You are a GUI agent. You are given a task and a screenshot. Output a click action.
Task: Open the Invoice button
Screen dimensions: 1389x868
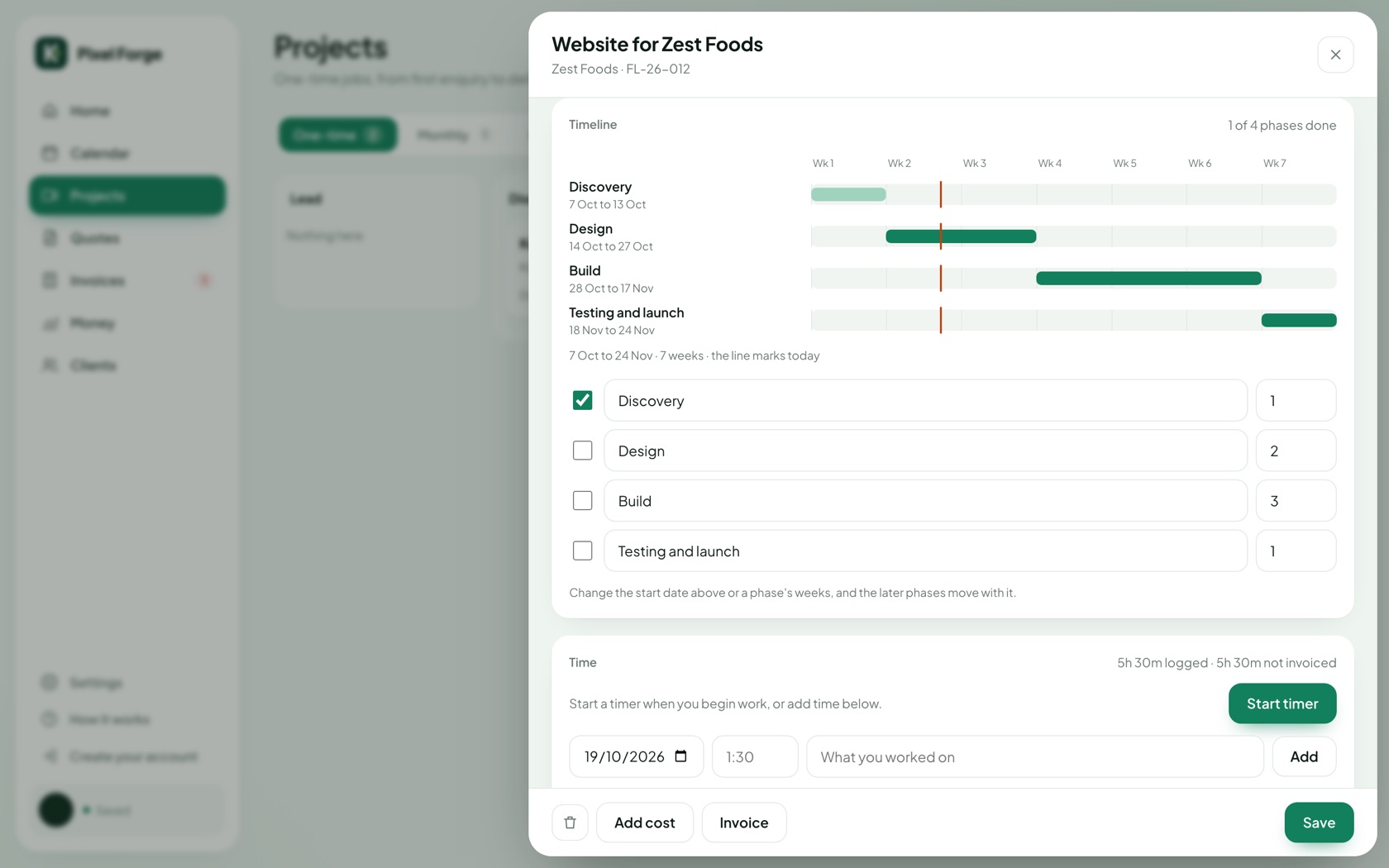(743, 823)
